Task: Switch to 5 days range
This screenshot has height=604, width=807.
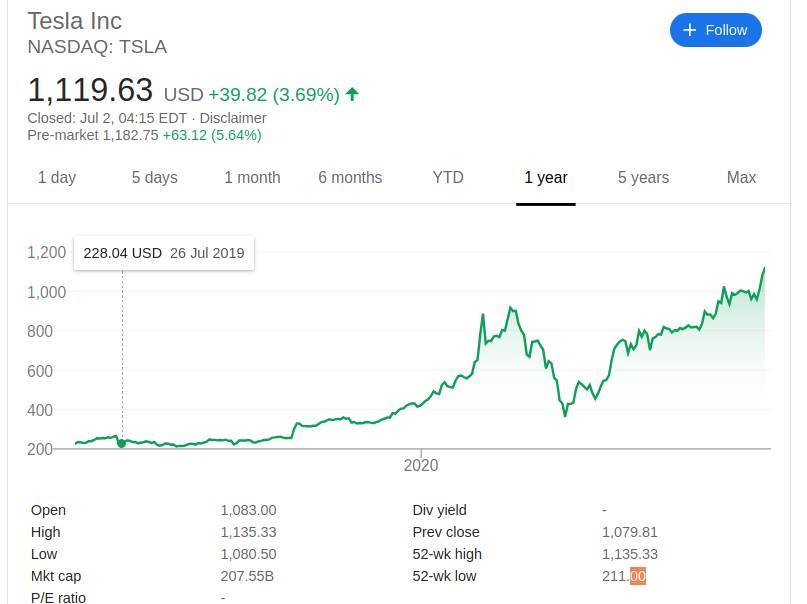Action: tap(154, 177)
